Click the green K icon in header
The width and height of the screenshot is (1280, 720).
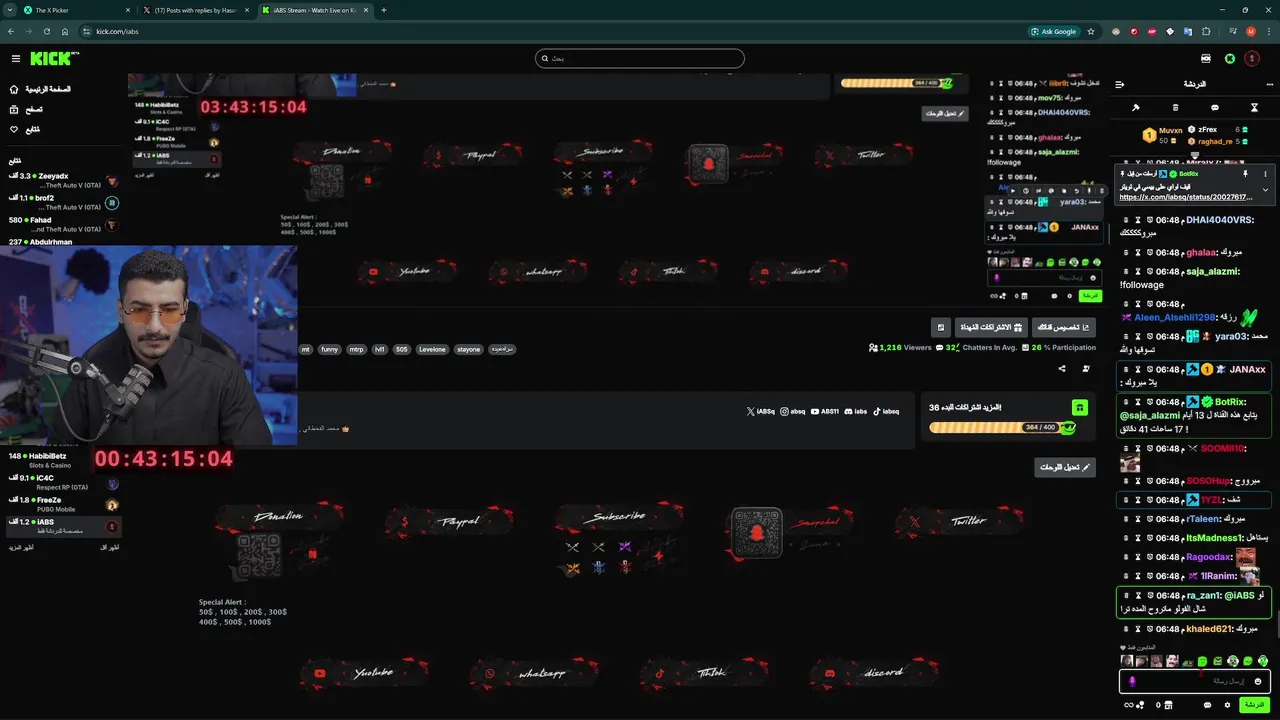1230,59
